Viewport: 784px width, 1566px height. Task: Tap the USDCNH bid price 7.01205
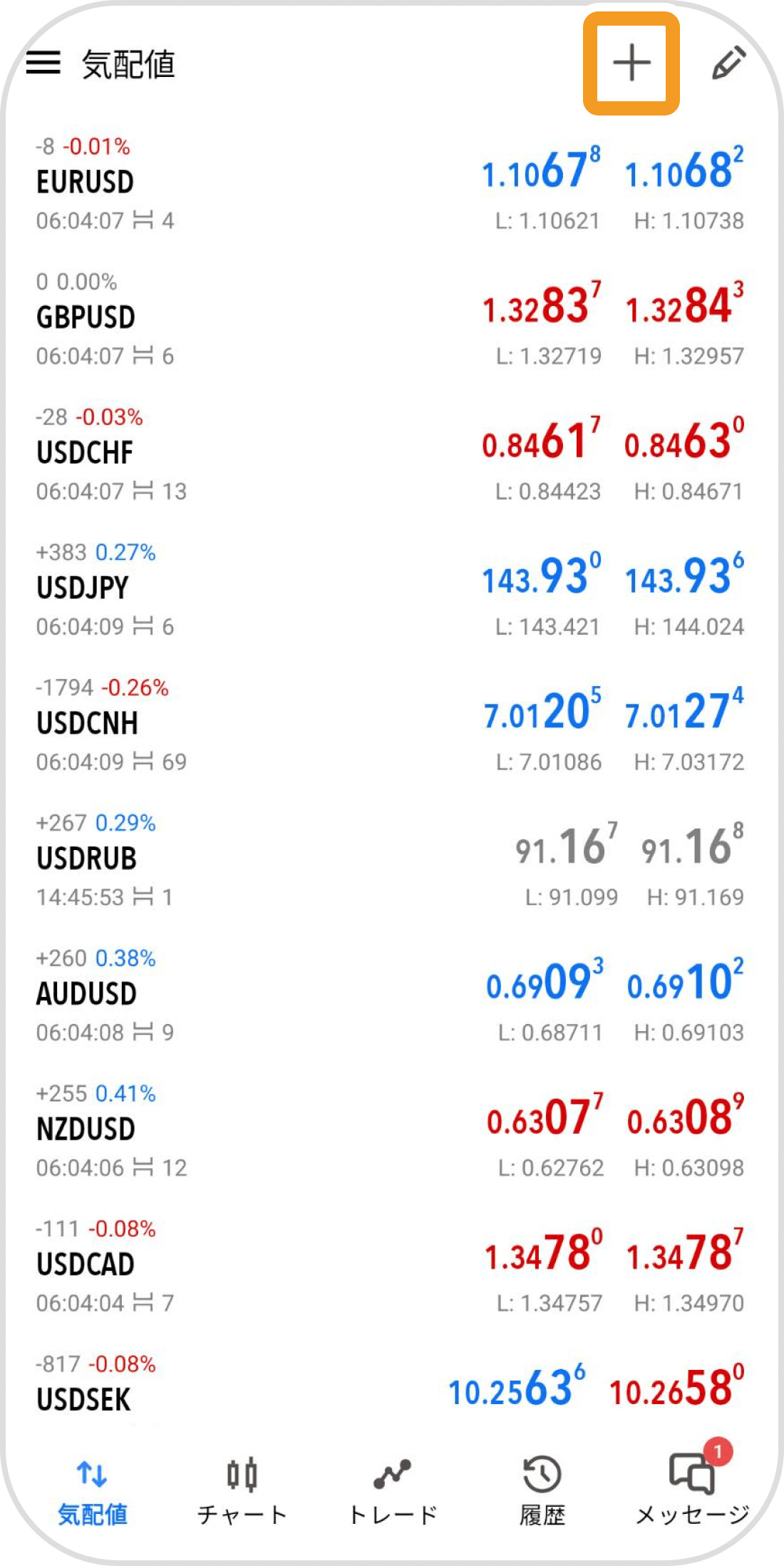pyautogui.click(x=542, y=710)
